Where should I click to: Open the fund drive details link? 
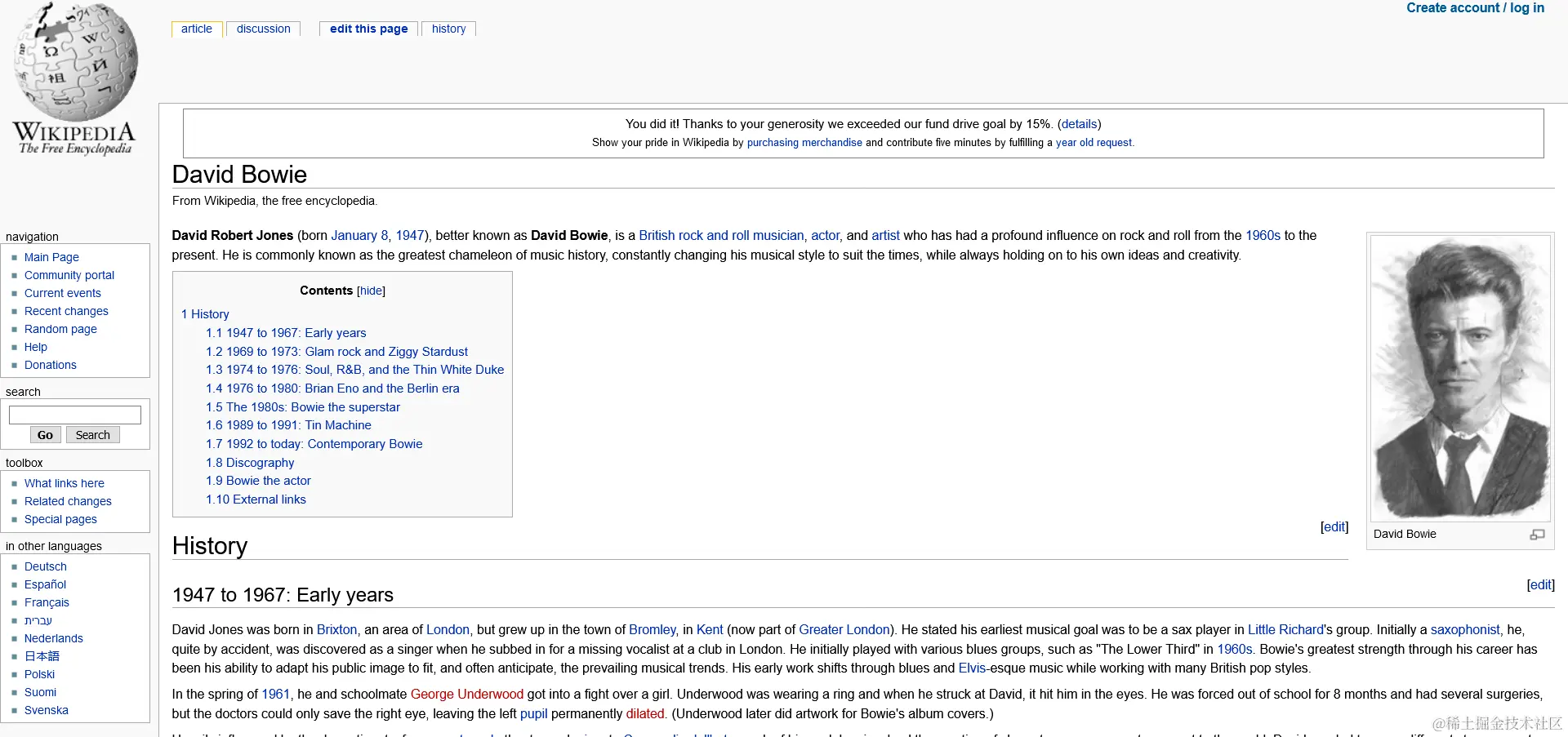pos(1079,124)
